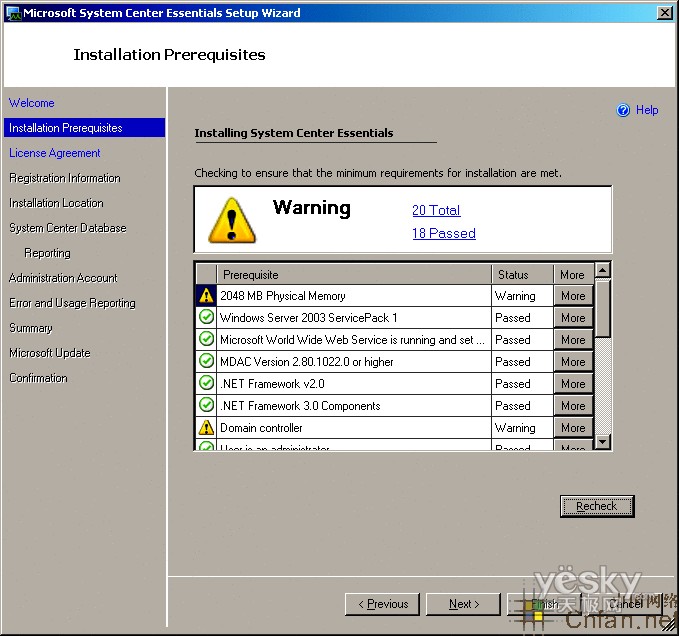Click the Prerequisite column header

point(354,274)
